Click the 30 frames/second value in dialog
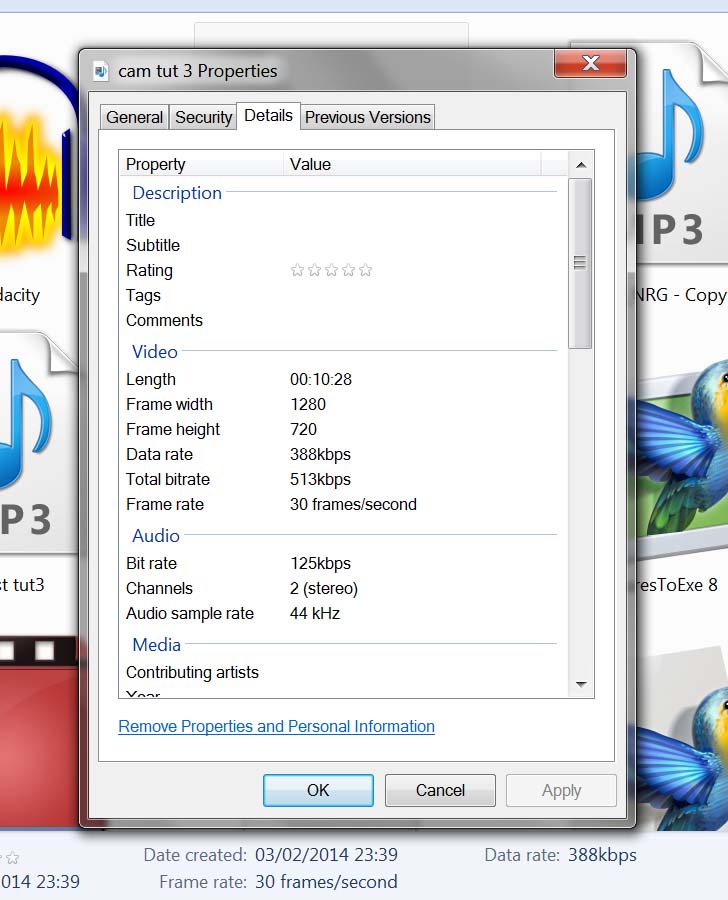 [x=353, y=504]
